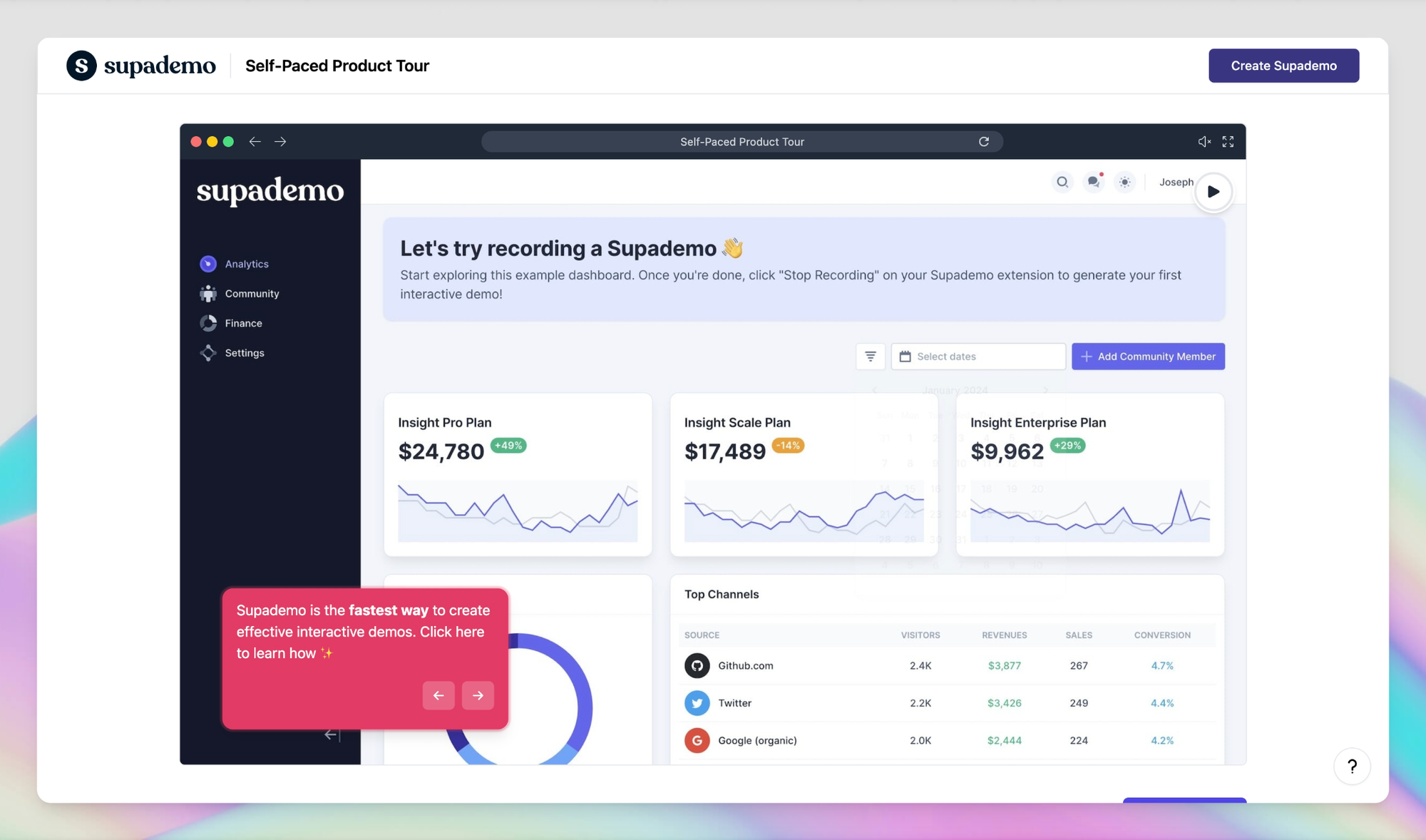Click the -14% orange badge

(788, 446)
